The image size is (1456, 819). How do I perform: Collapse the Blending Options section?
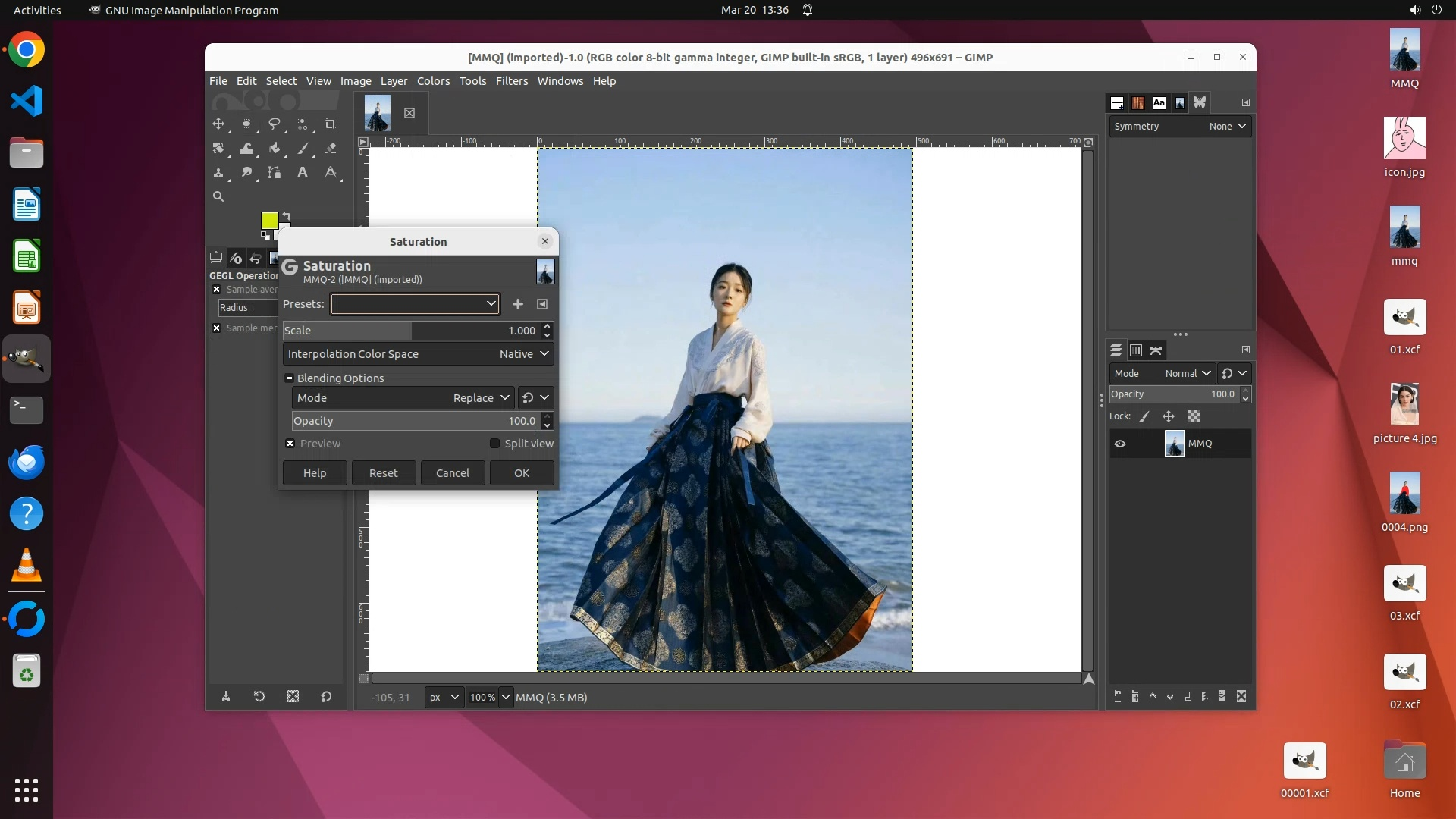(x=289, y=378)
